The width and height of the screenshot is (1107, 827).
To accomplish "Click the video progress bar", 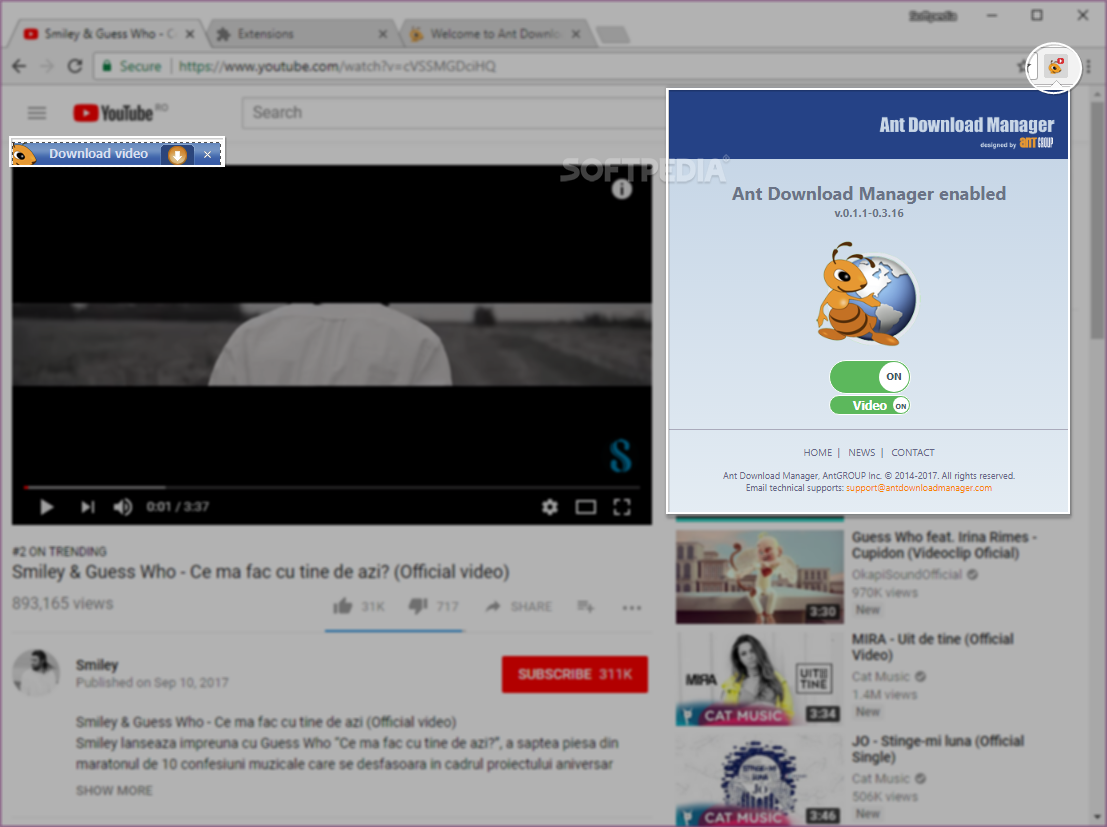I will tap(332, 487).
